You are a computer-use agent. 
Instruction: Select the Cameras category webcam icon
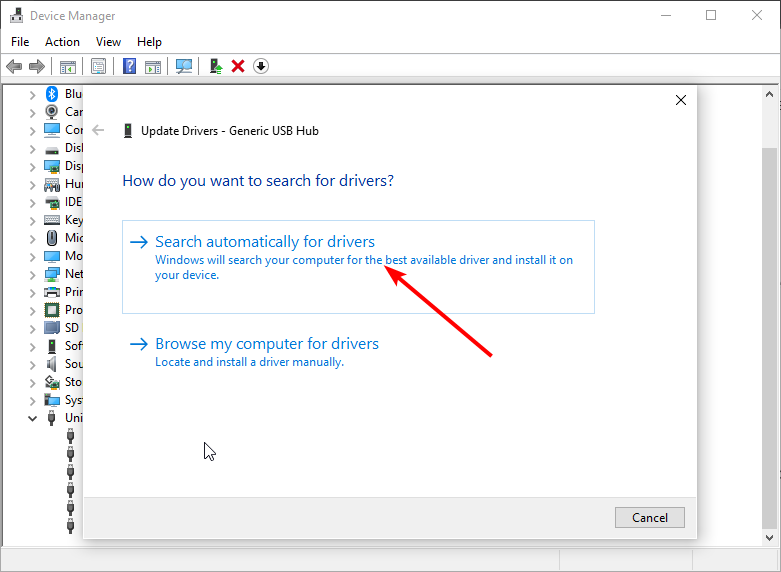click(x=52, y=112)
